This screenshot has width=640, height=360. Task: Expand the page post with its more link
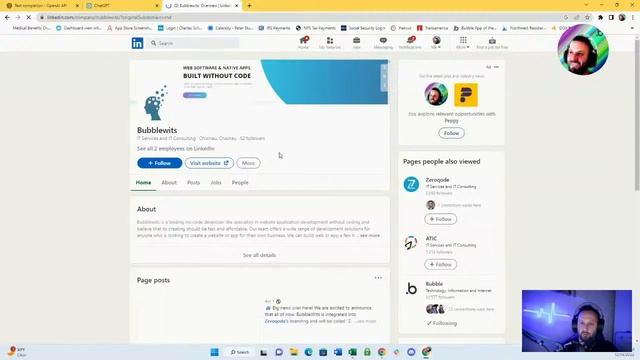tap(366, 321)
